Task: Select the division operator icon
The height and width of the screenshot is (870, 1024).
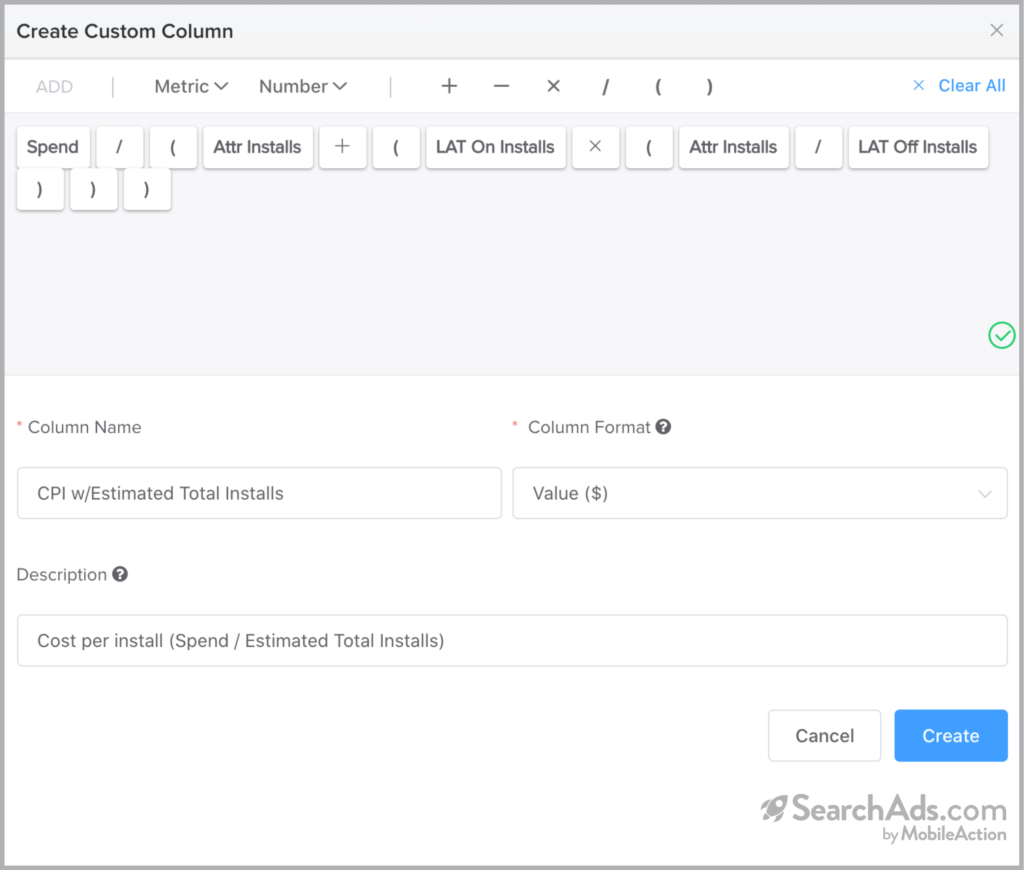Action: click(x=606, y=86)
